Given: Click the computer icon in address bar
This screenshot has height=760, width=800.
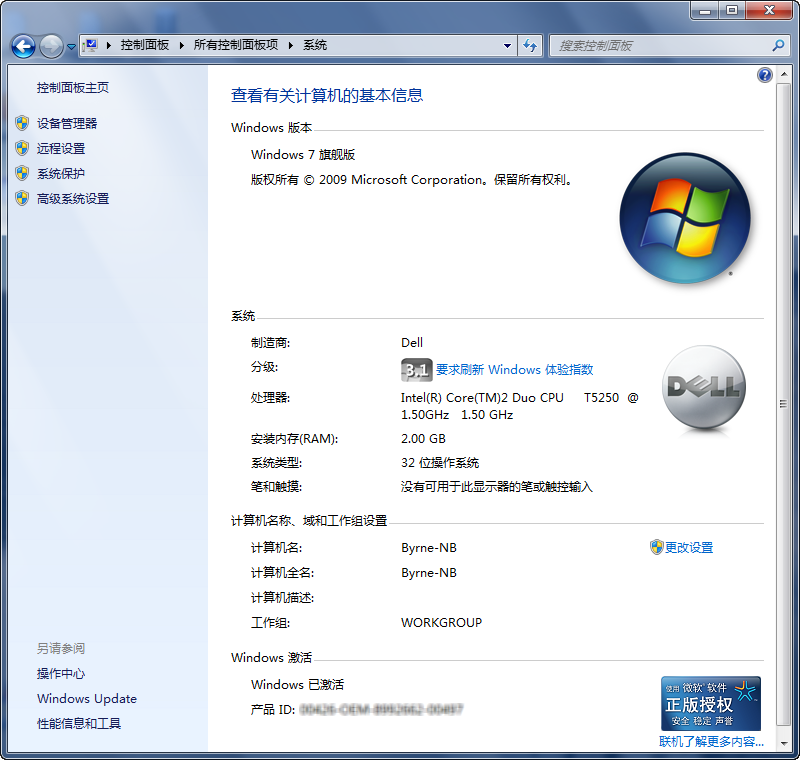Looking at the screenshot, I should pos(91,45).
